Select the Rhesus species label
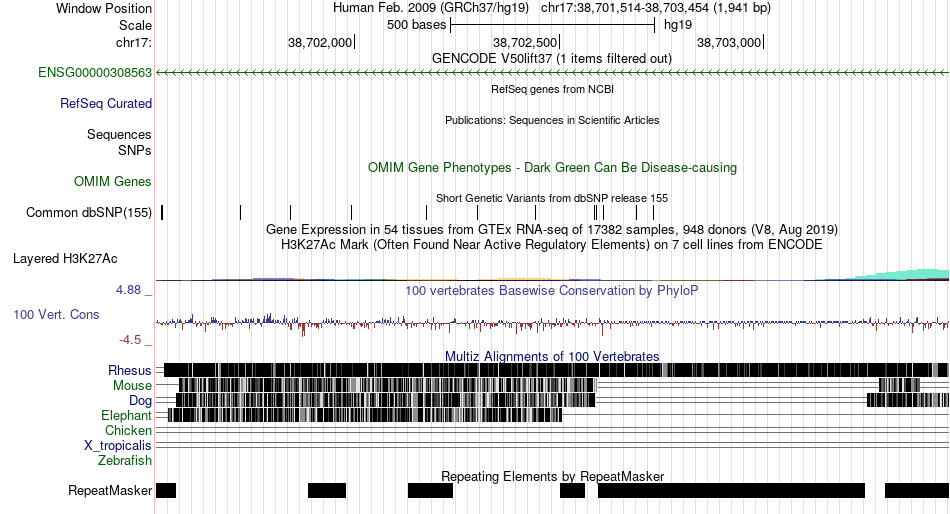 pos(130,370)
